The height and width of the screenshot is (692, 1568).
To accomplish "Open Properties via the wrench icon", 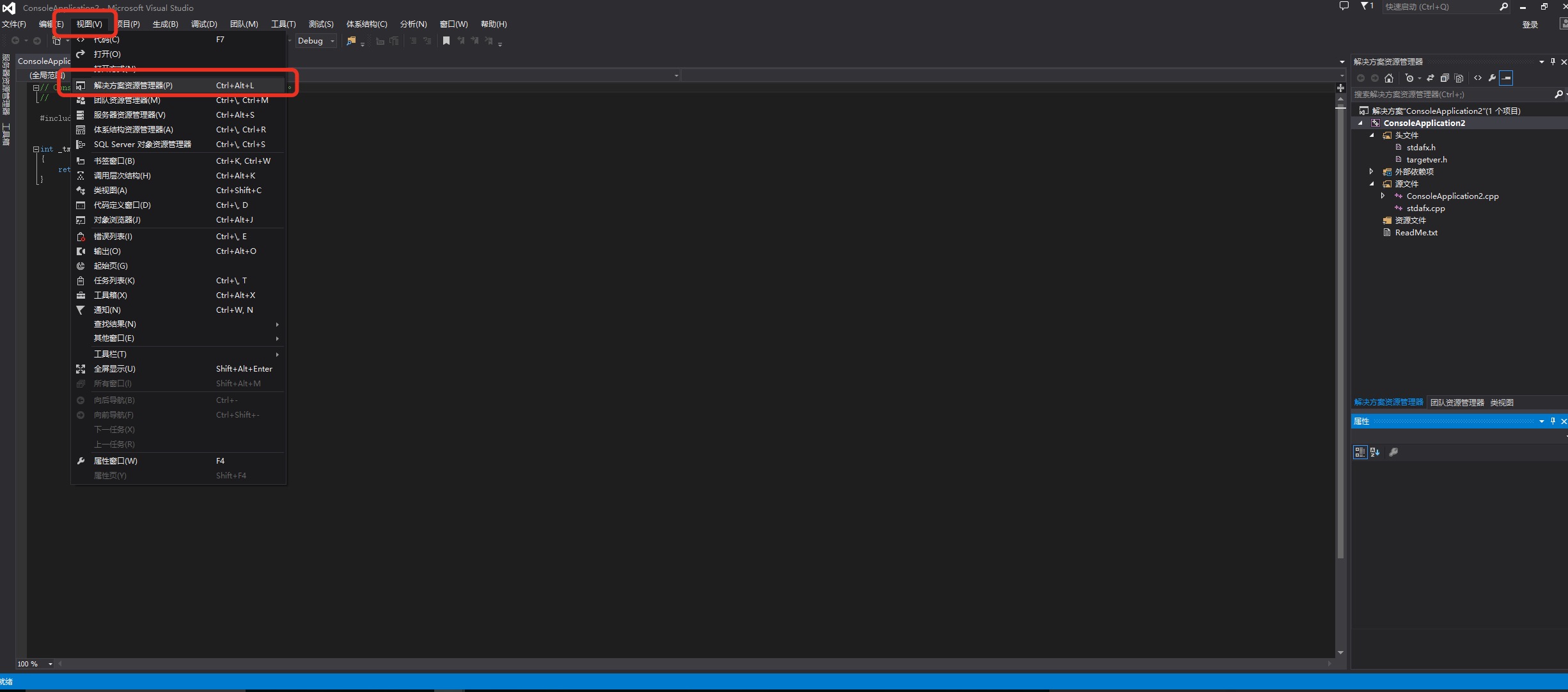I will (x=1491, y=78).
